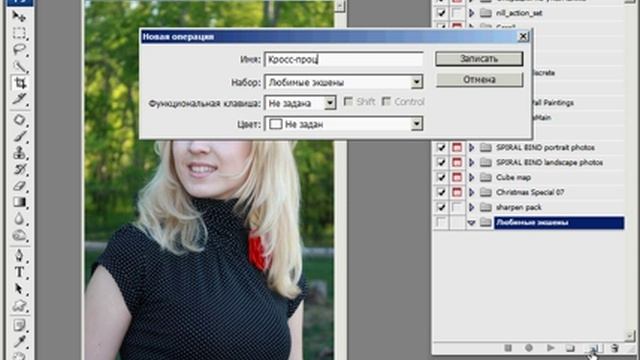Select the Любимые экшены set row

click(559, 223)
